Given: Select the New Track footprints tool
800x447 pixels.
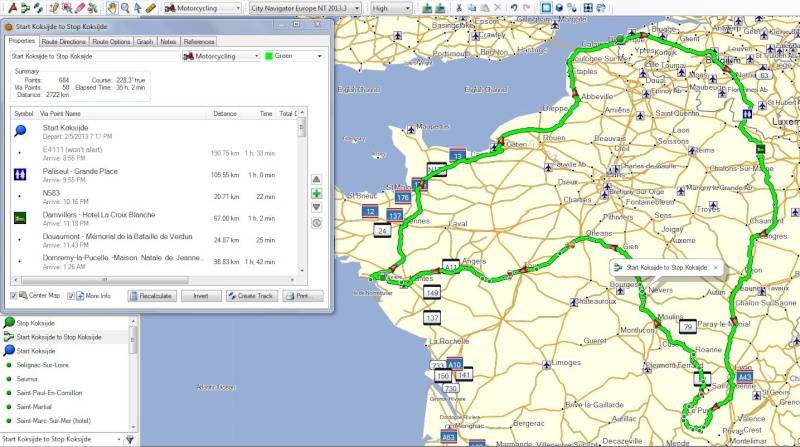Looking at the screenshot, I should [x=38, y=8].
